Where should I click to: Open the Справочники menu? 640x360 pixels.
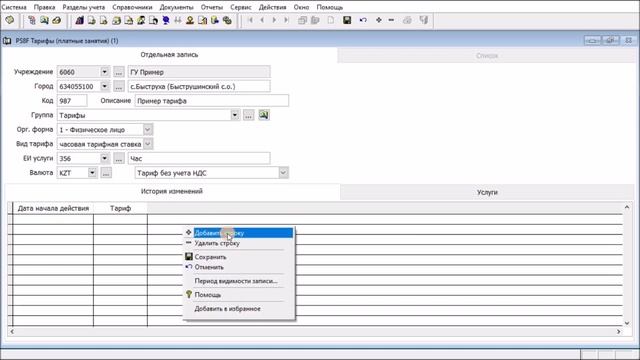coord(132,7)
